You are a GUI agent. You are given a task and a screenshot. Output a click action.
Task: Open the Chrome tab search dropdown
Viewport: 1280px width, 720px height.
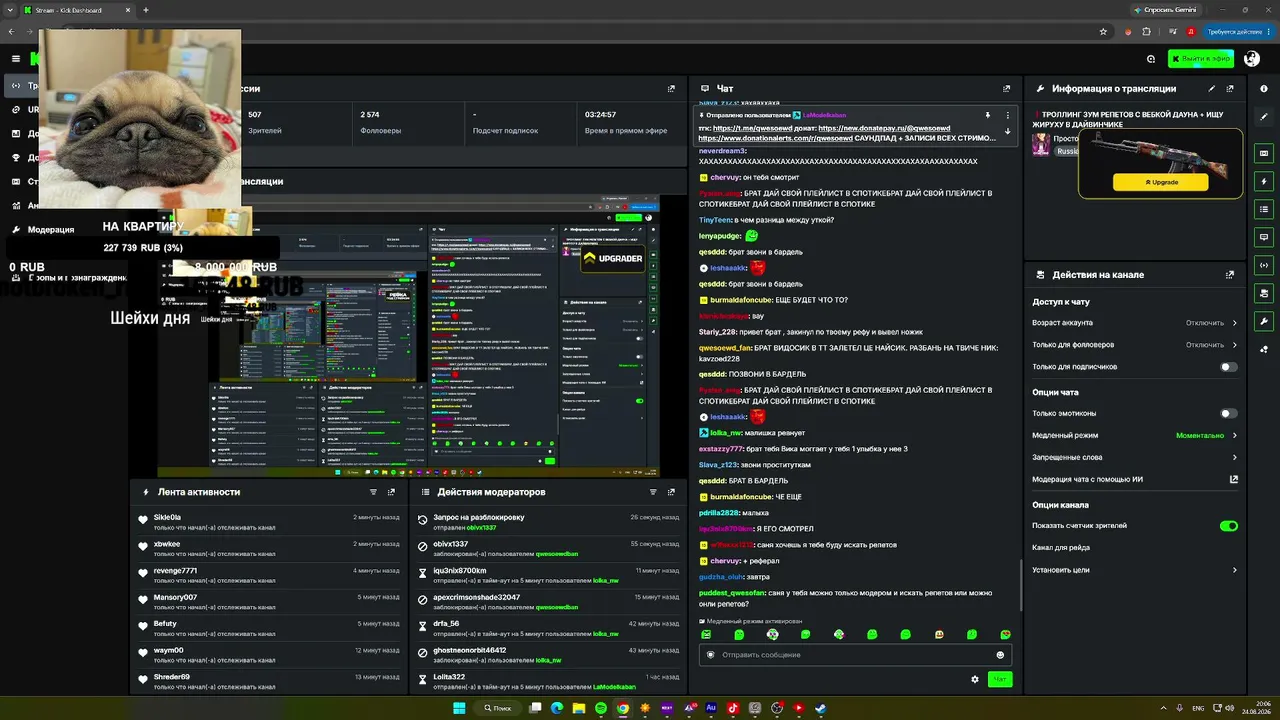click(x=11, y=10)
